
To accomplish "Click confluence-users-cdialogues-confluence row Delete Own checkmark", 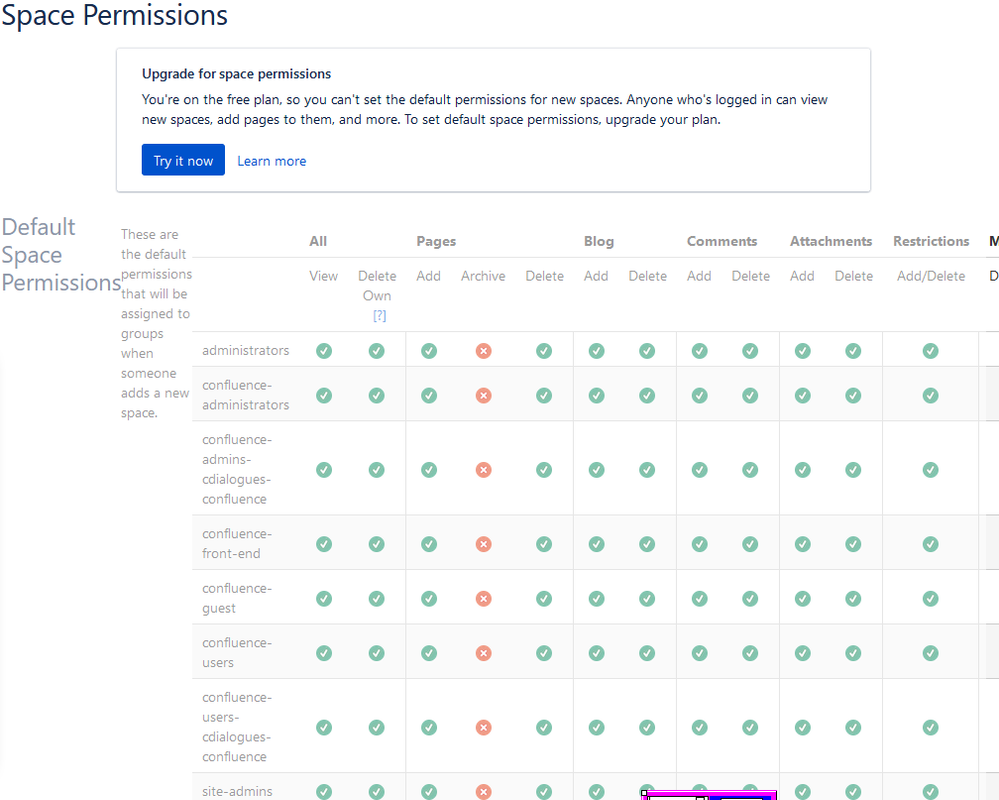I will (x=377, y=727).
